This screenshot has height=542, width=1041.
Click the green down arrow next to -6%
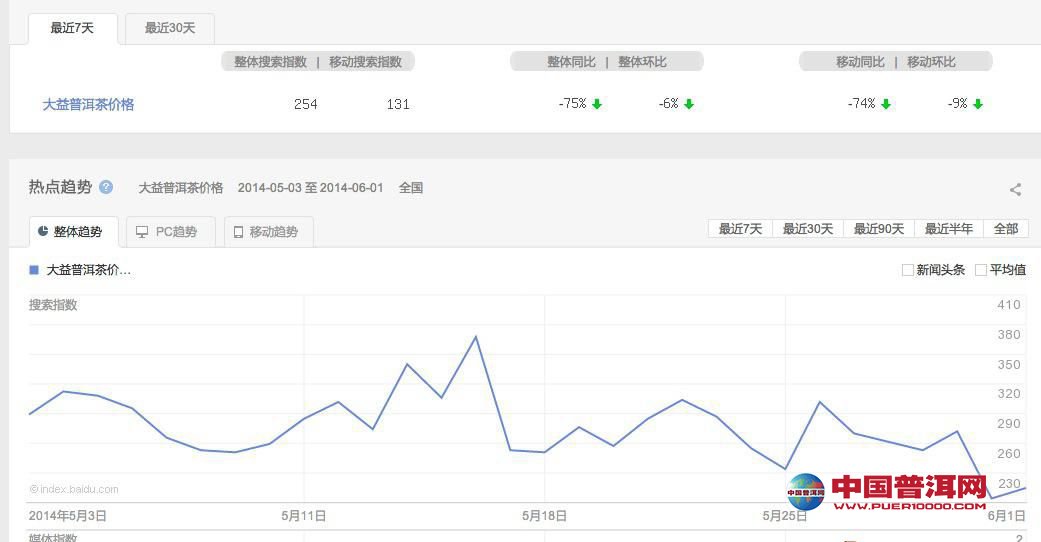click(x=689, y=104)
